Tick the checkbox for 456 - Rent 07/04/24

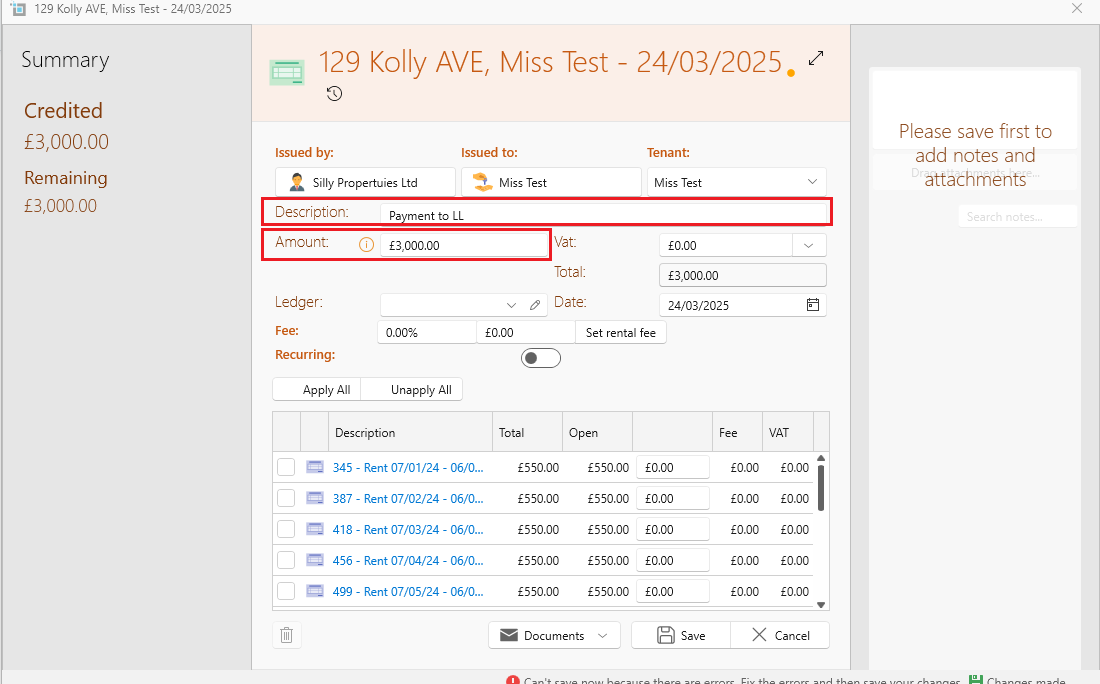click(x=286, y=560)
